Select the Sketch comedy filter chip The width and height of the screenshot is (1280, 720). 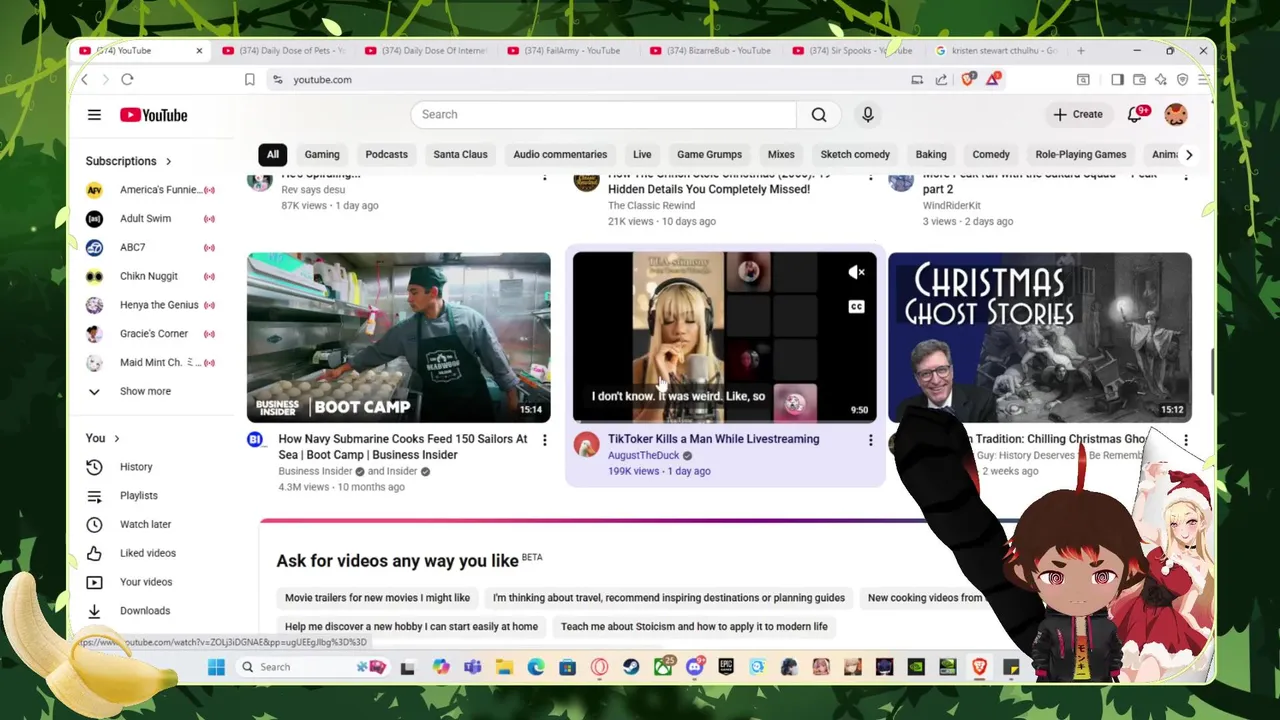[855, 155]
